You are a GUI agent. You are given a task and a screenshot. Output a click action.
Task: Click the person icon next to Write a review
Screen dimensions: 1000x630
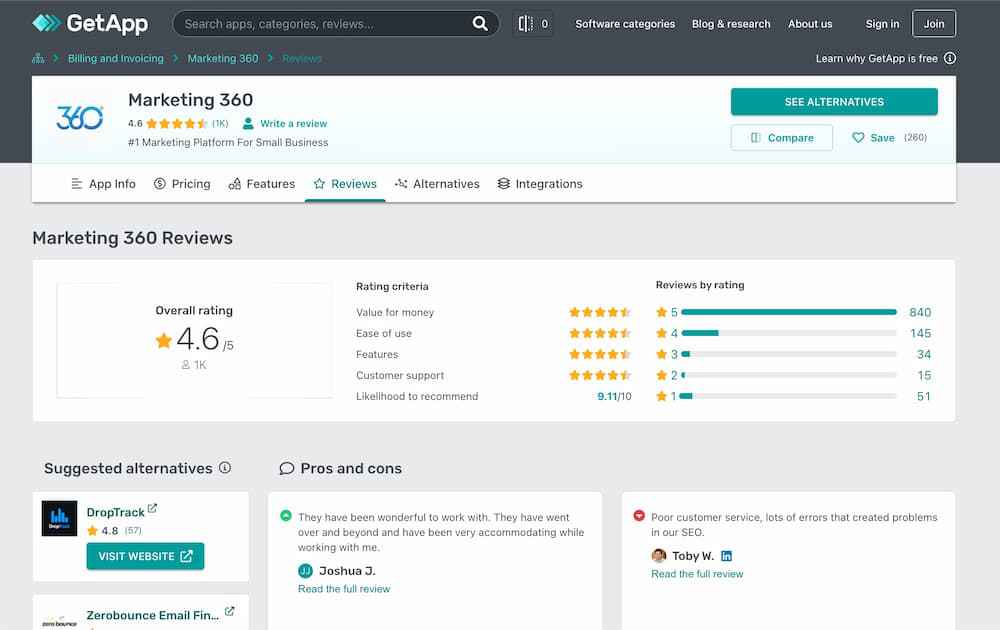[248, 124]
